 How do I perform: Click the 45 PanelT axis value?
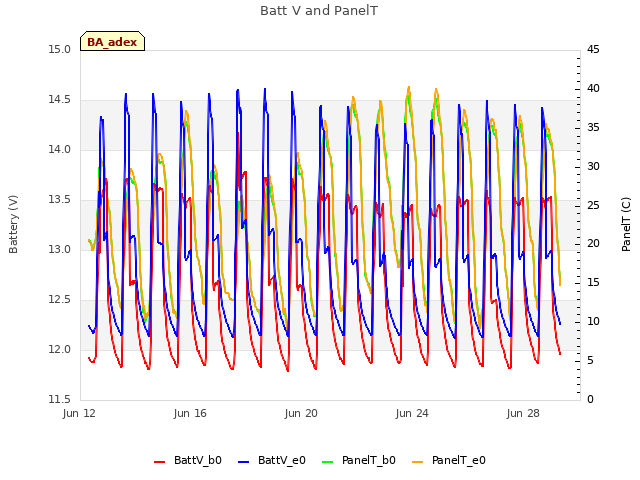[593, 50]
